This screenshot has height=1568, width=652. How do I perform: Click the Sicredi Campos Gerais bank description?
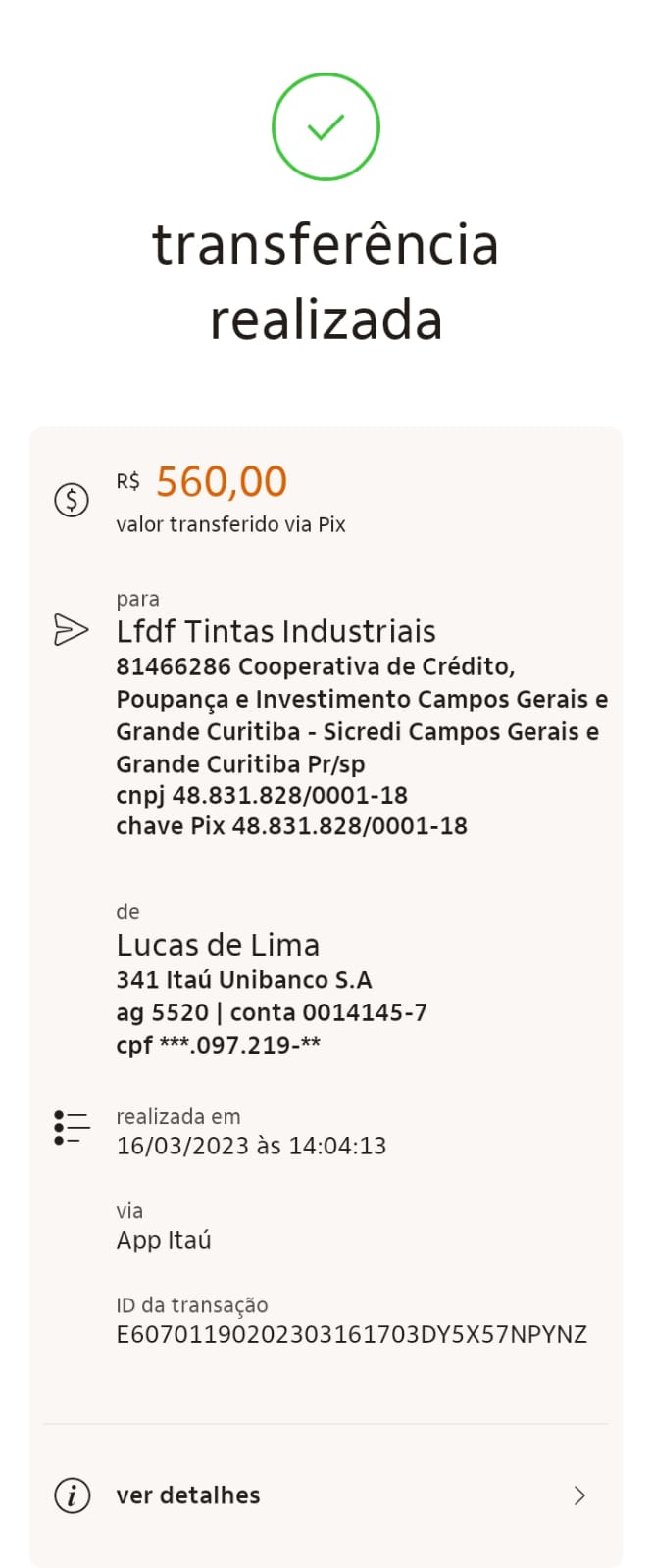tap(361, 715)
